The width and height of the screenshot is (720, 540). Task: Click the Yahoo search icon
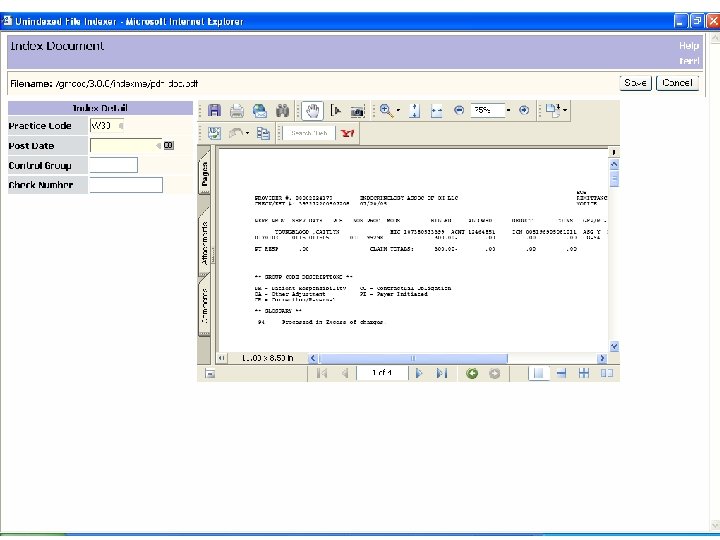point(348,133)
